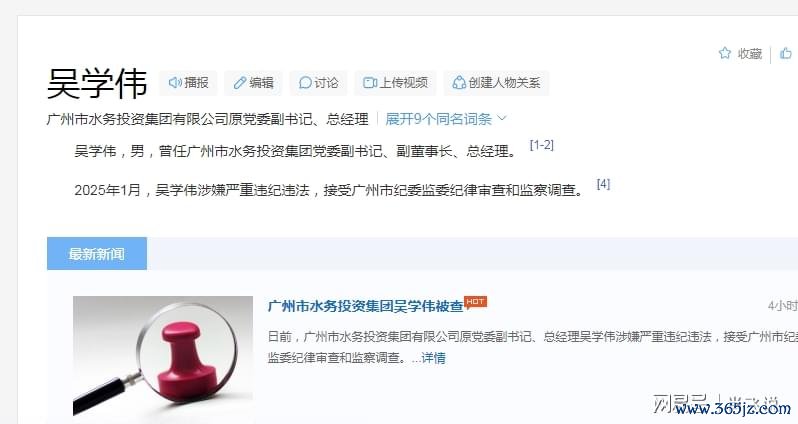The height and width of the screenshot is (424, 798).
Task: Click the 创建人物关系 people icon
Action: point(459,82)
